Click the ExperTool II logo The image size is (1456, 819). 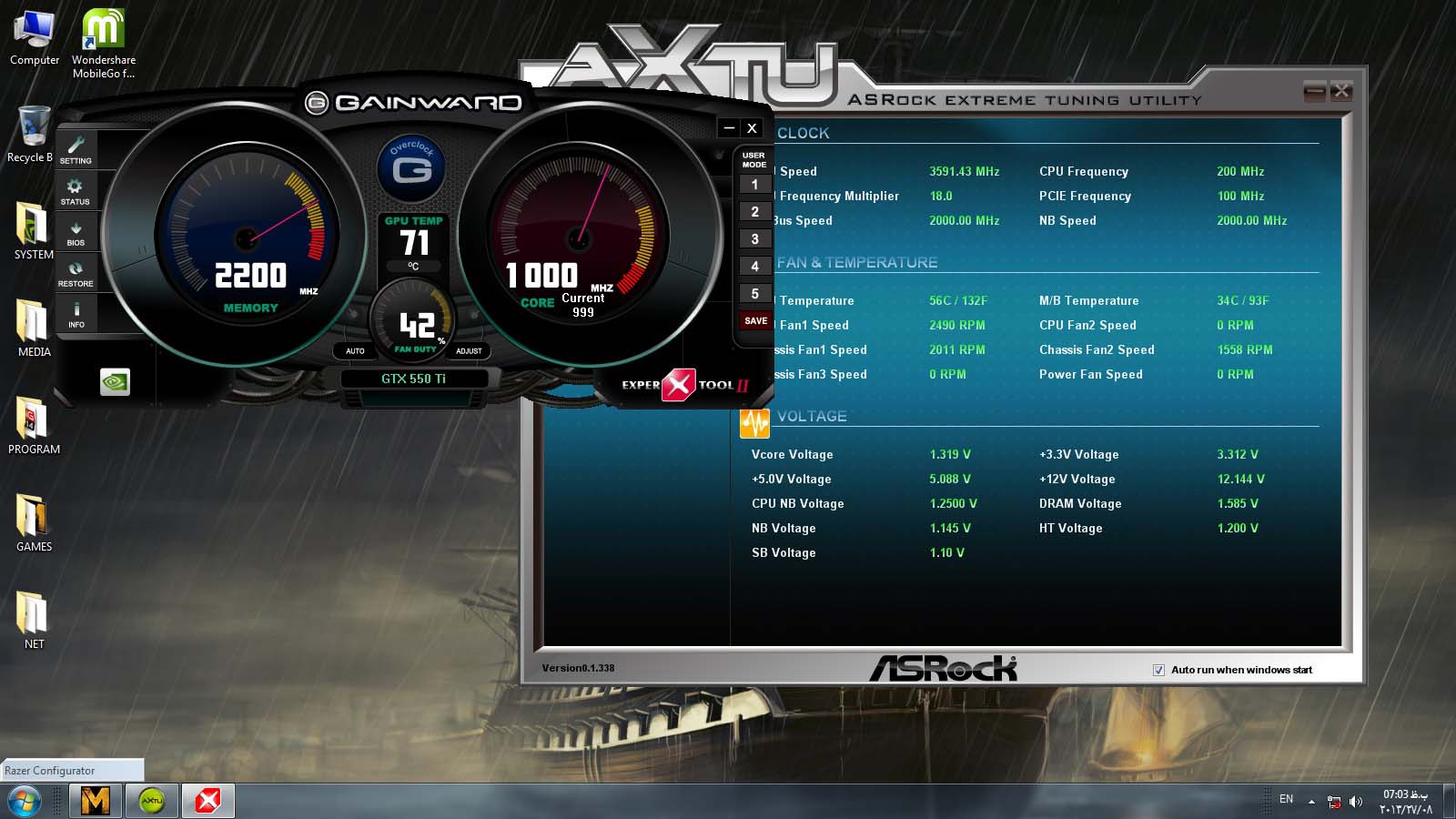pyautogui.click(x=685, y=385)
